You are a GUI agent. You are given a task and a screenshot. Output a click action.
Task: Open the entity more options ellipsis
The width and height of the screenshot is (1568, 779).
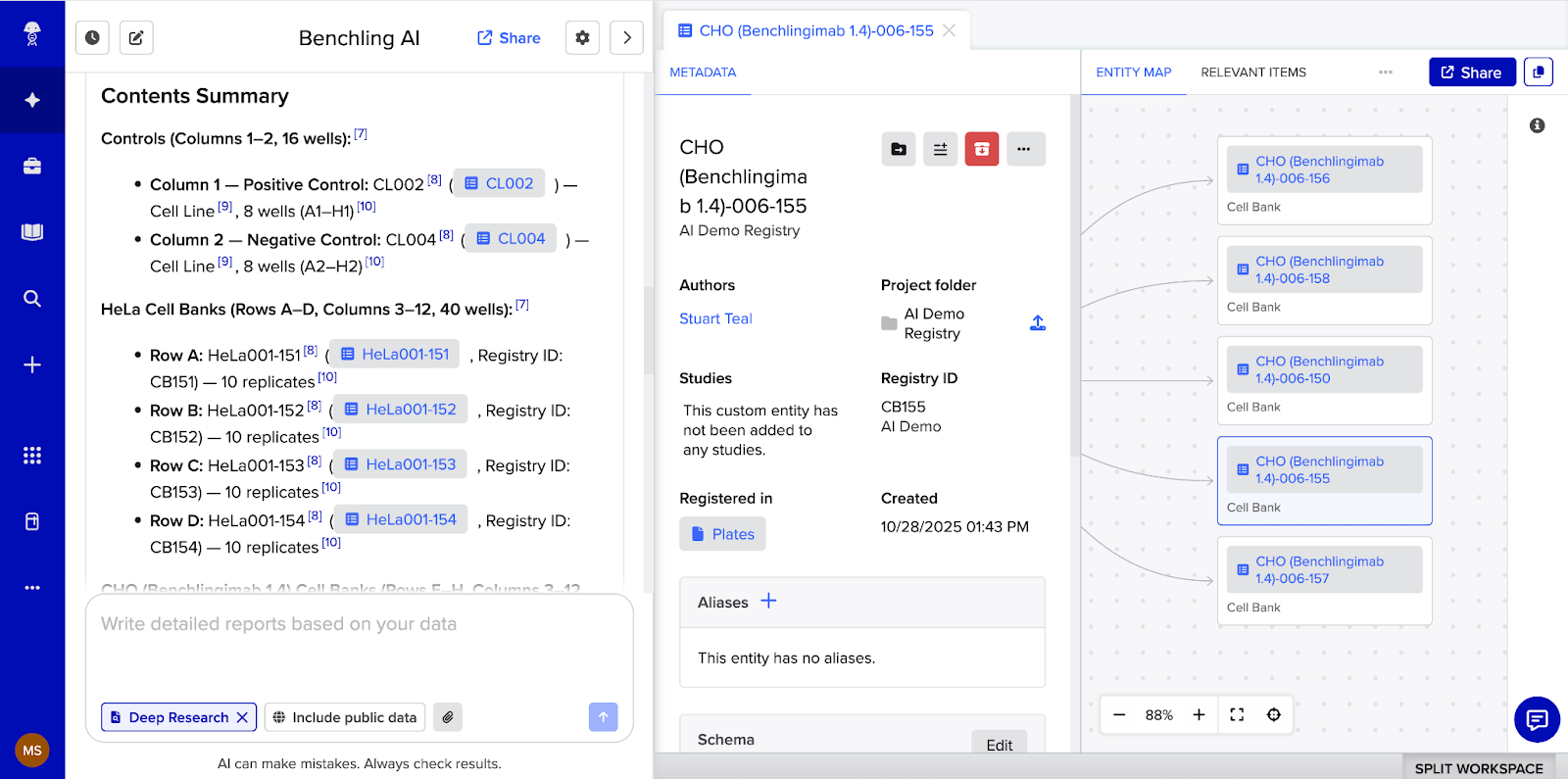pos(1024,149)
